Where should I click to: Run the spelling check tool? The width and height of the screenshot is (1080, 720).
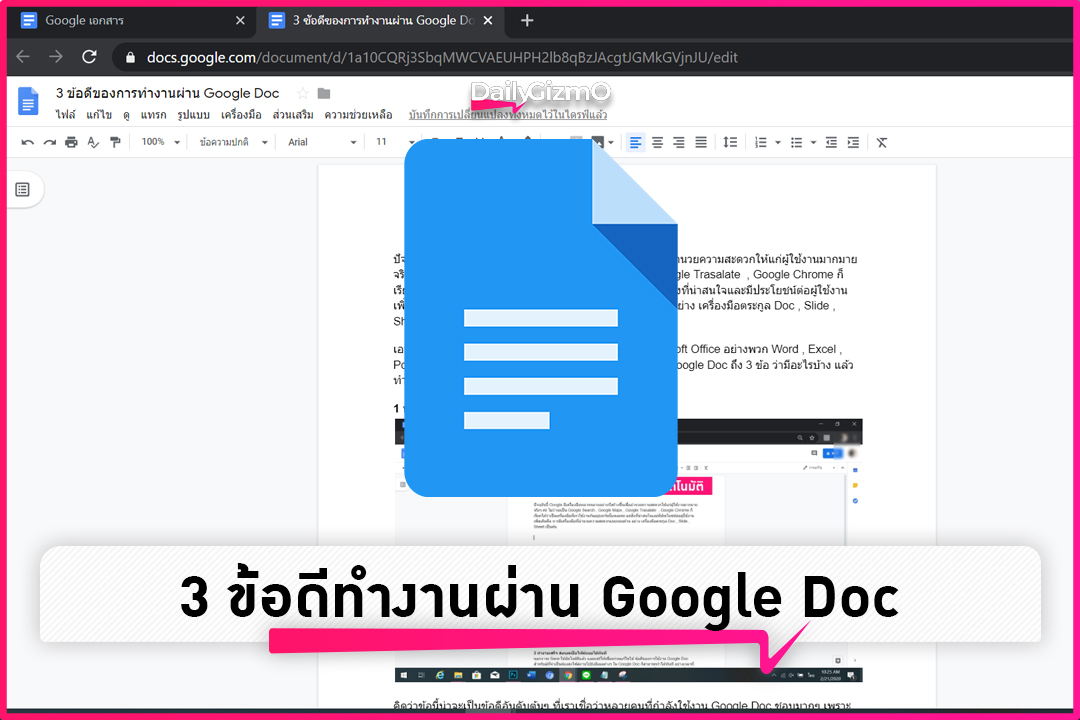[x=93, y=142]
